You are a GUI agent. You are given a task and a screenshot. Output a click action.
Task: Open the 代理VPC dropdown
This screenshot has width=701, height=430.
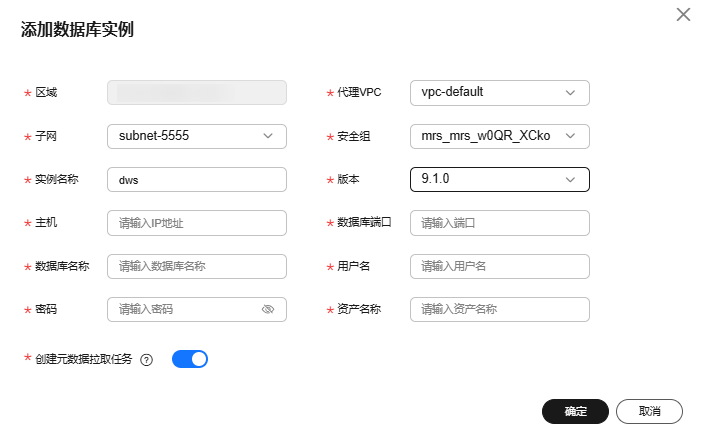pyautogui.click(x=500, y=93)
